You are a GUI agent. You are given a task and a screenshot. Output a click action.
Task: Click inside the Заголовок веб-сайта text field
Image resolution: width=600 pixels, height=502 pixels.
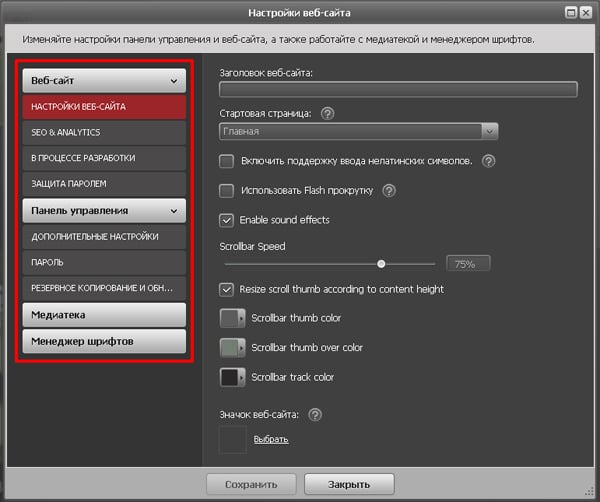tap(398, 90)
